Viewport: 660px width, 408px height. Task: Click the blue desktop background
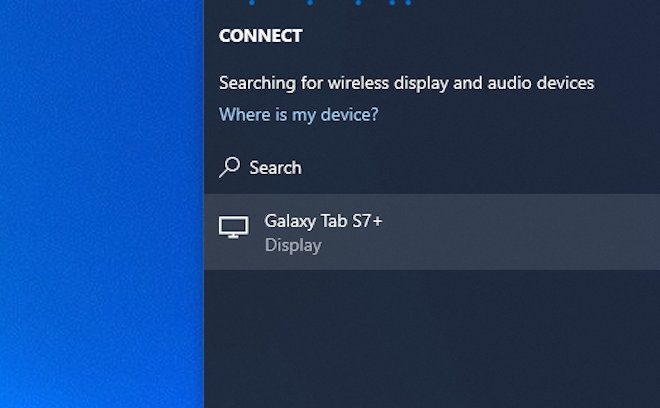(102, 204)
